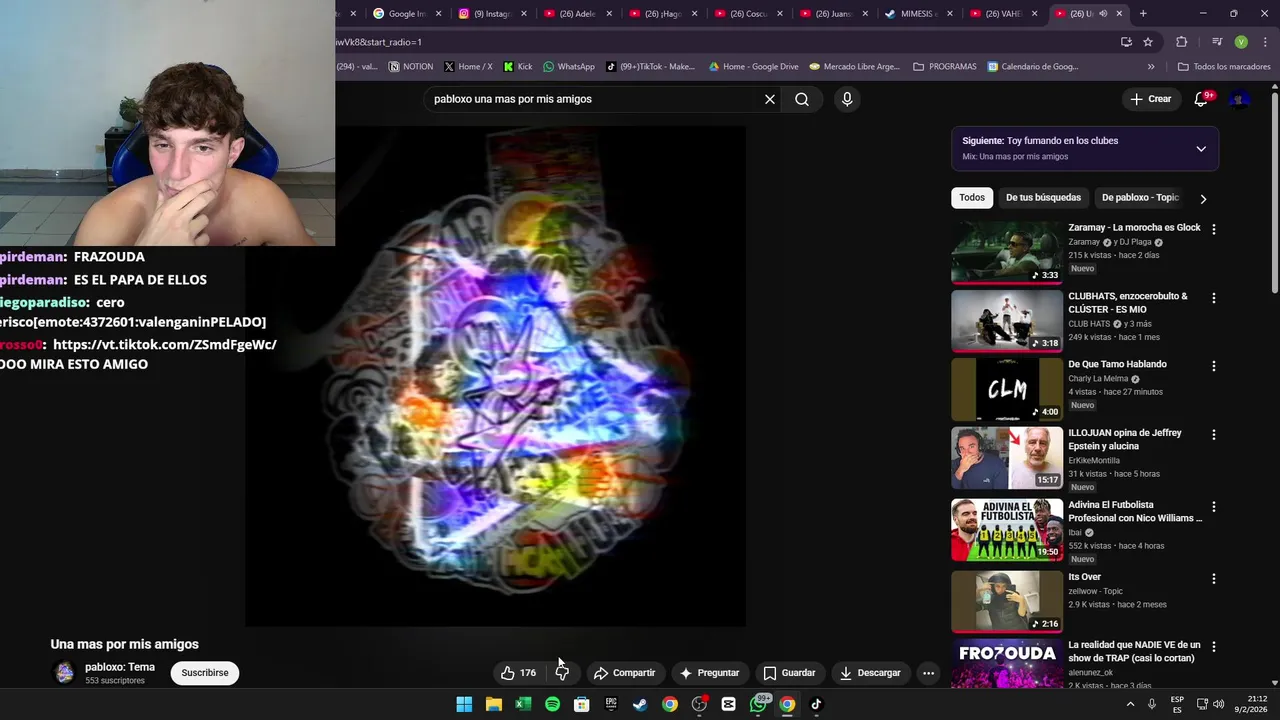Switch to the Instagram browser tab
Viewport: 1280px width, 720px height.
[x=490, y=13]
